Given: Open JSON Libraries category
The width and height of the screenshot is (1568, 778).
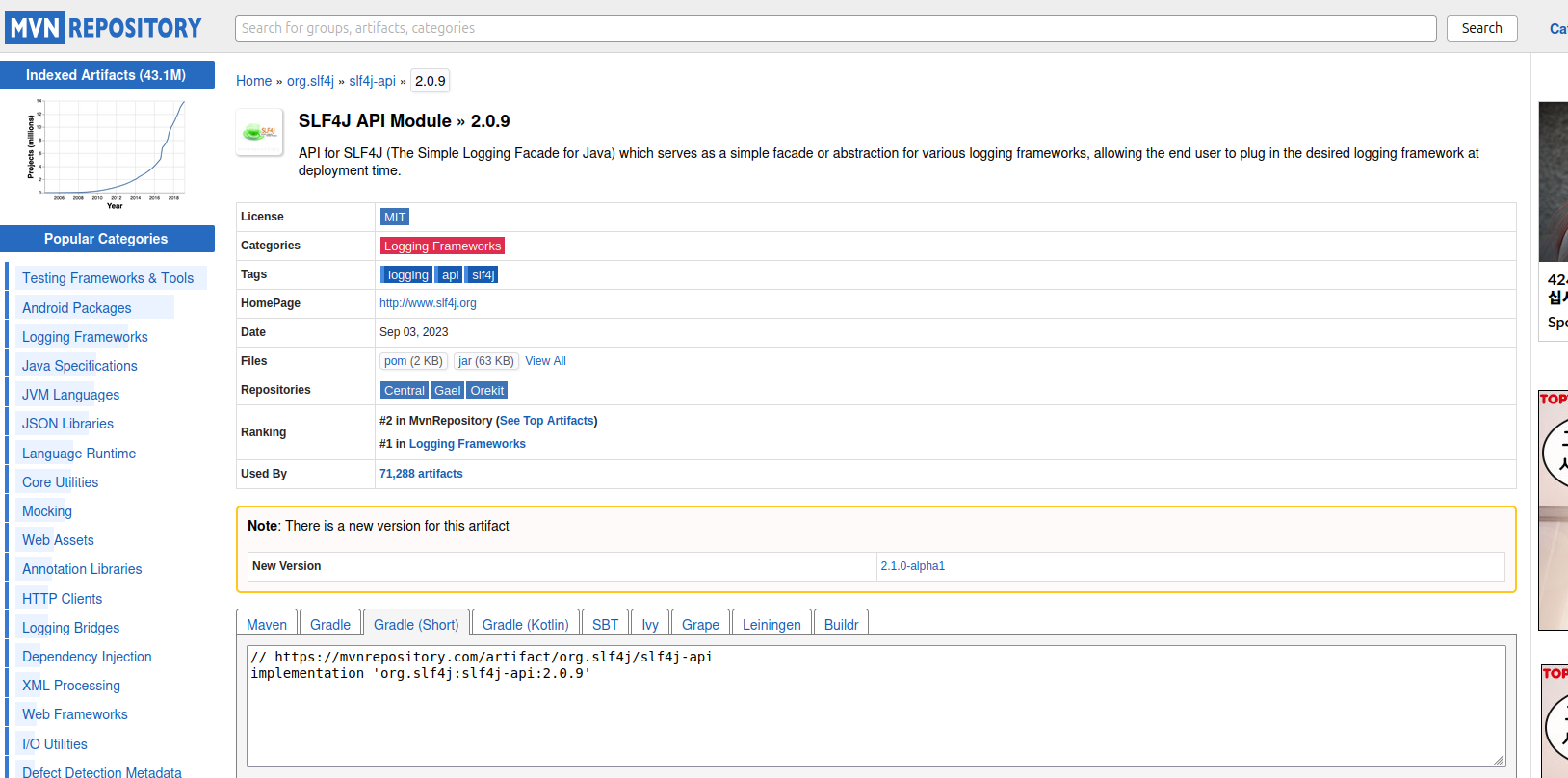Looking at the screenshot, I should [67, 424].
